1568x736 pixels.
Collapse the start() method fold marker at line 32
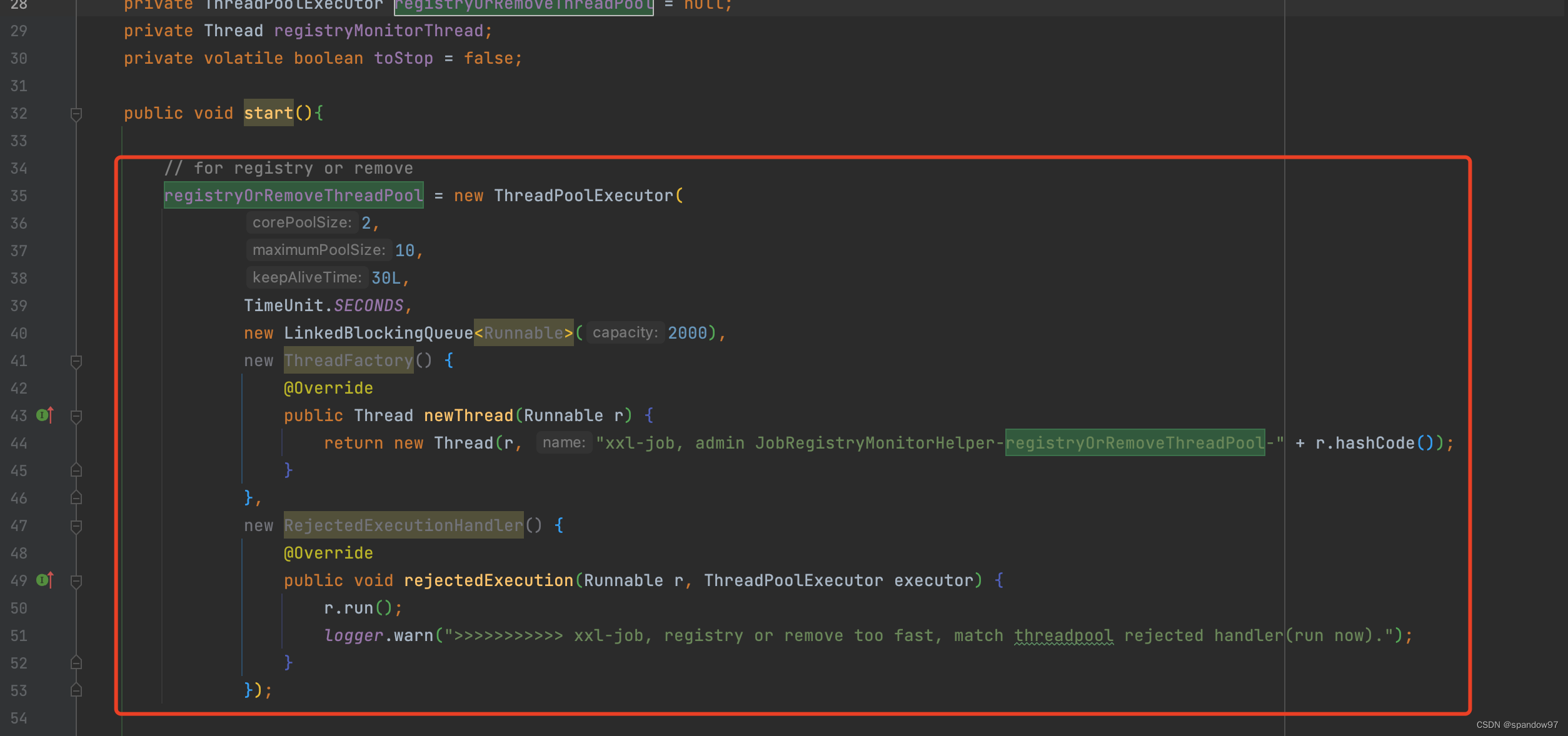tap(76, 114)
